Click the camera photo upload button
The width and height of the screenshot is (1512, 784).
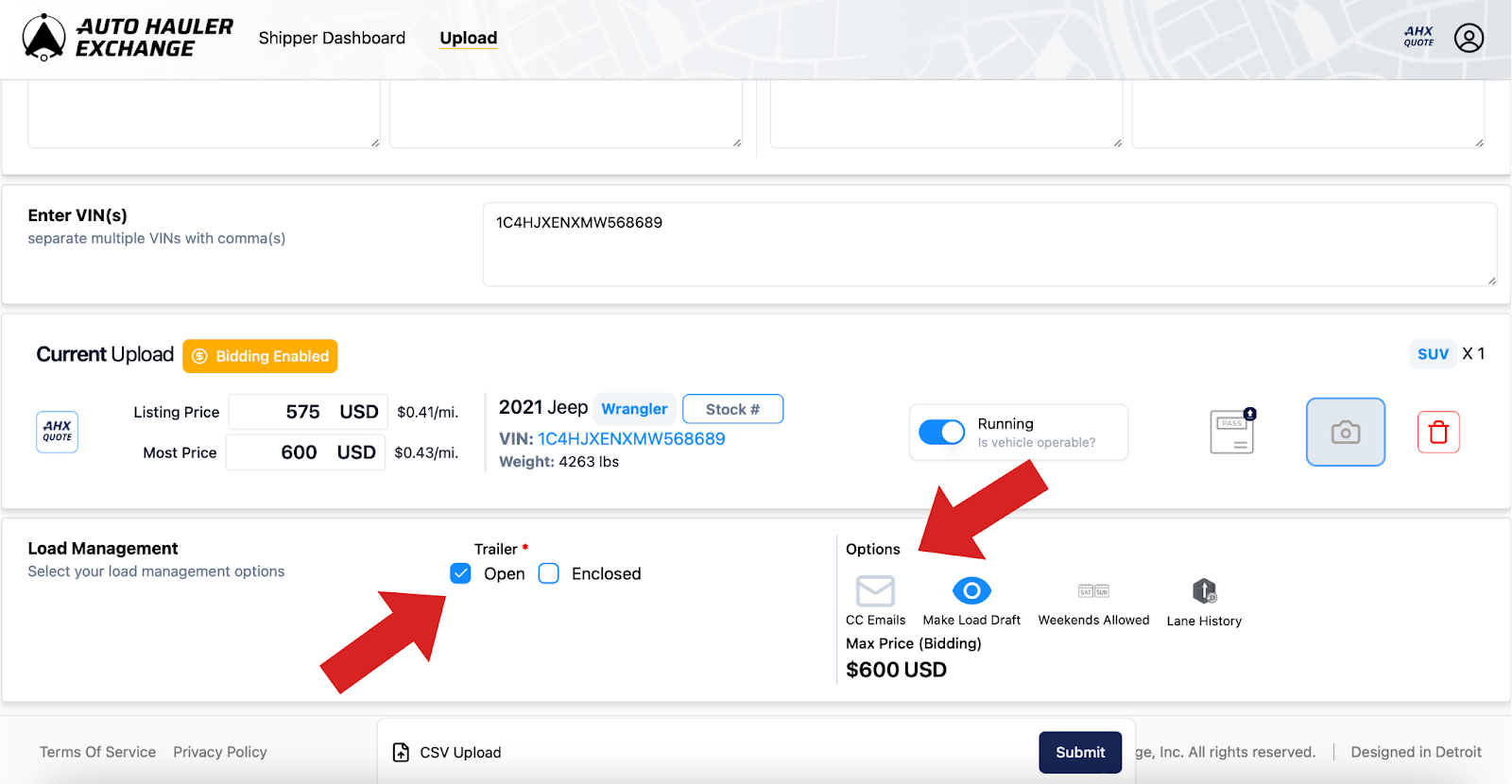coord(1346,432)
